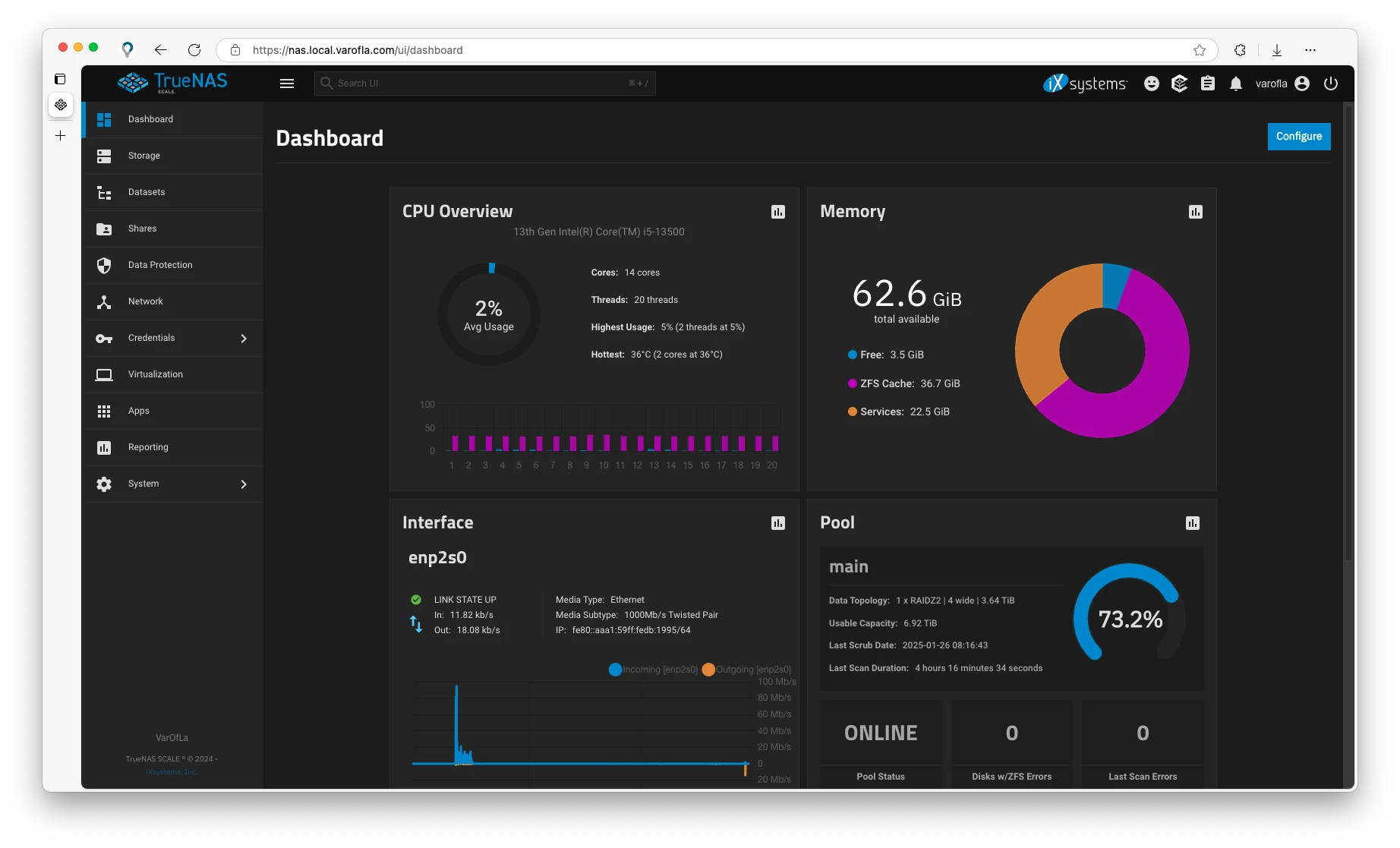Open Interface reports chart icon
The width and height of the screenshot is (1400, 848).
(x=777, y=523)
